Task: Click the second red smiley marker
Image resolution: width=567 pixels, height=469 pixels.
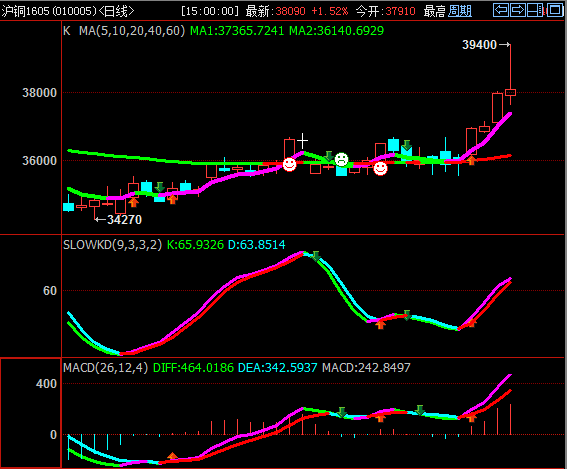Action: pos(380,168)
